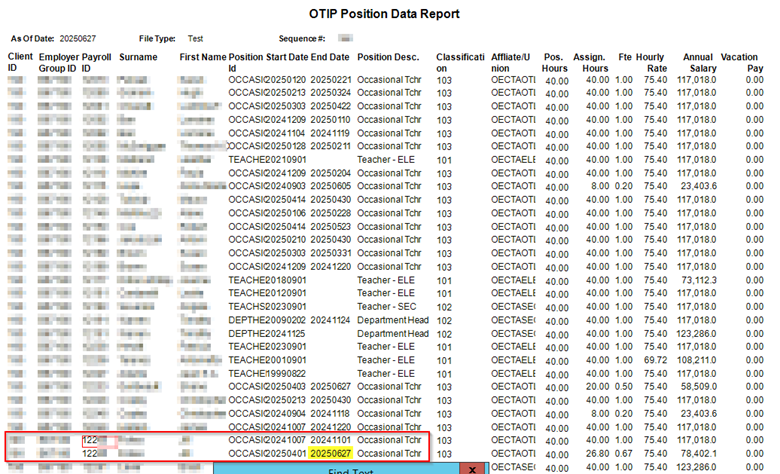
Task: Select position cell OCCASI20240904
Action: pos(267,413)
